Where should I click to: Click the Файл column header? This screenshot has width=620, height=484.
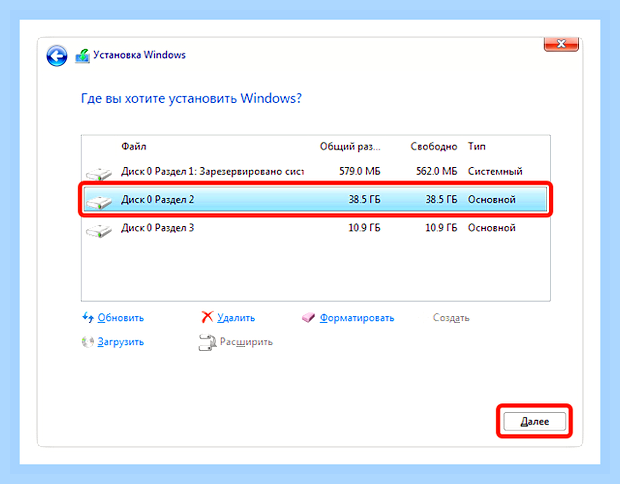134,147
